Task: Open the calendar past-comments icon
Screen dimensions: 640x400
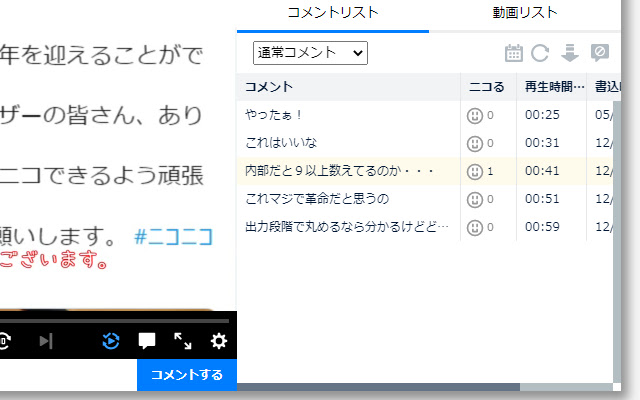Action: tap(513, 53)
